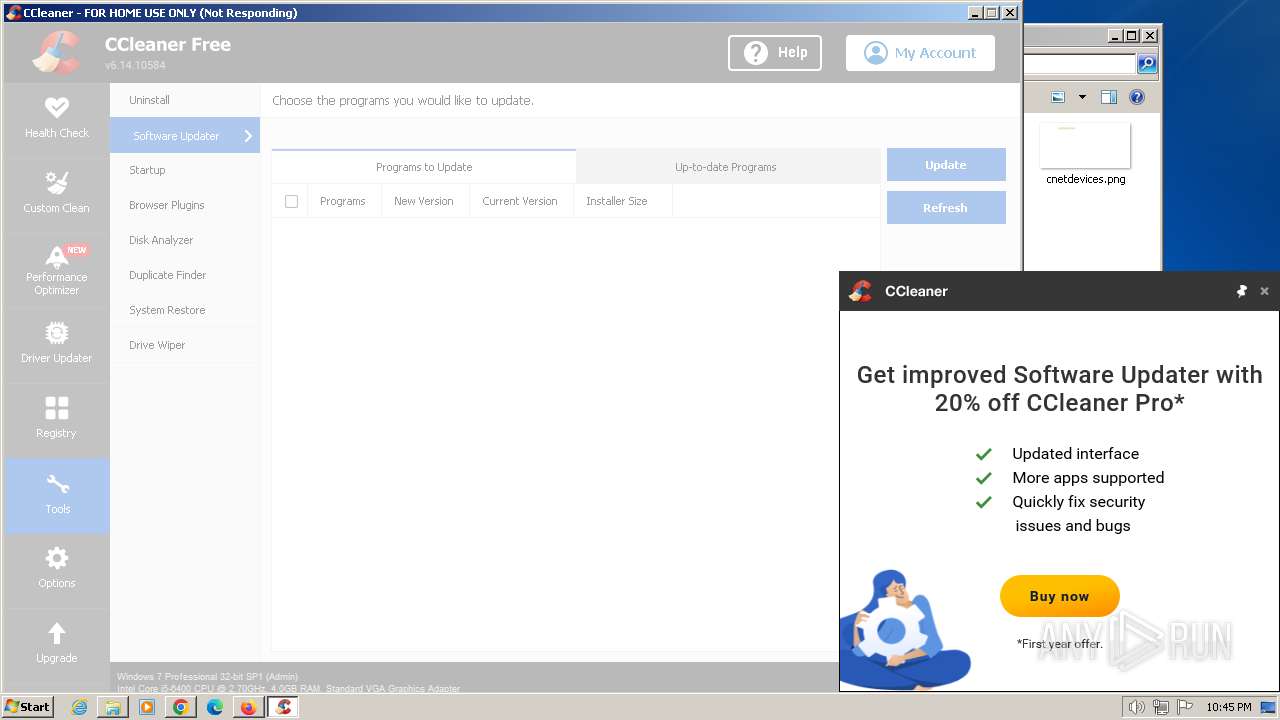Launch Firefox from taskbar

coord(248,707)
